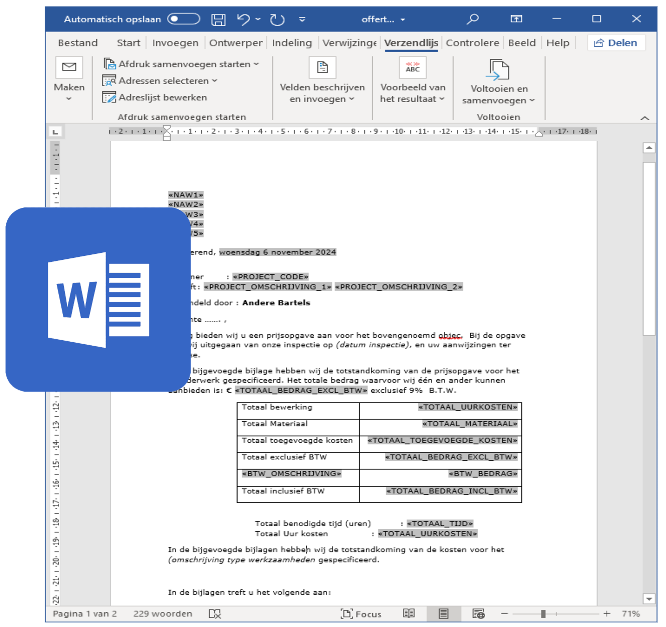
Task: Click the TOTAAL_TIJD merge field
Action: coord(440,523)
